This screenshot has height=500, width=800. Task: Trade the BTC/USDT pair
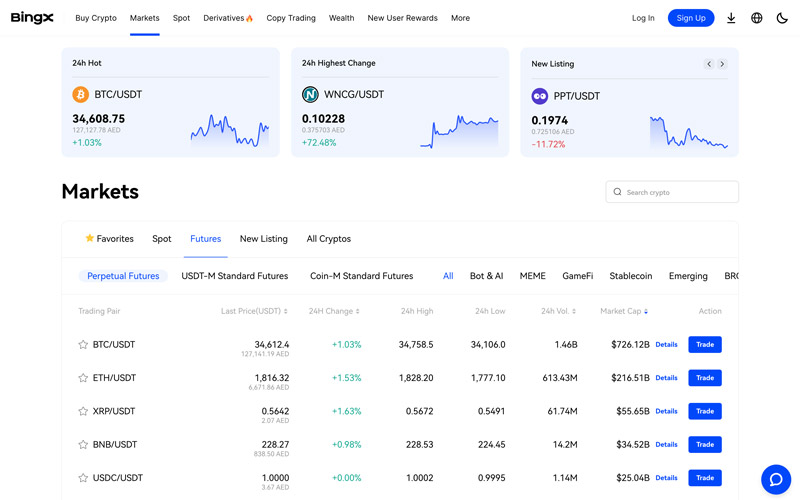[705, 344]
